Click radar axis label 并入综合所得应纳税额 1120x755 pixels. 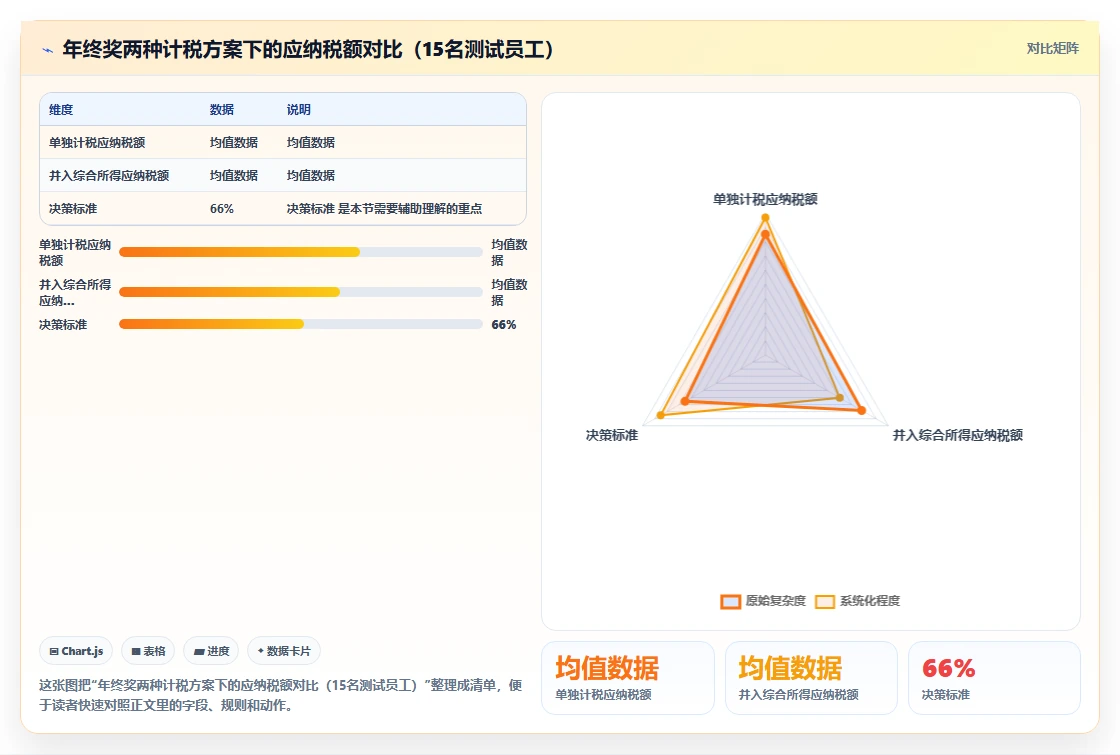(x=957, y=435)
